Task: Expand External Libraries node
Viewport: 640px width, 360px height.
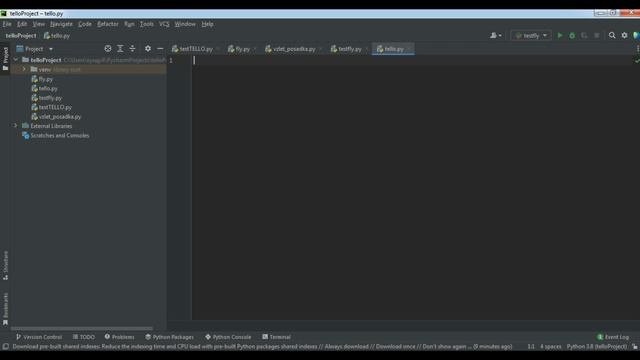Action: [x=16, y=126]
